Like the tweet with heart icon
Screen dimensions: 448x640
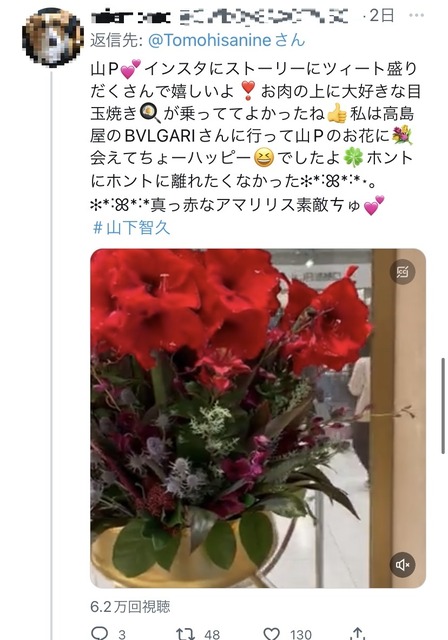[272, 633]
